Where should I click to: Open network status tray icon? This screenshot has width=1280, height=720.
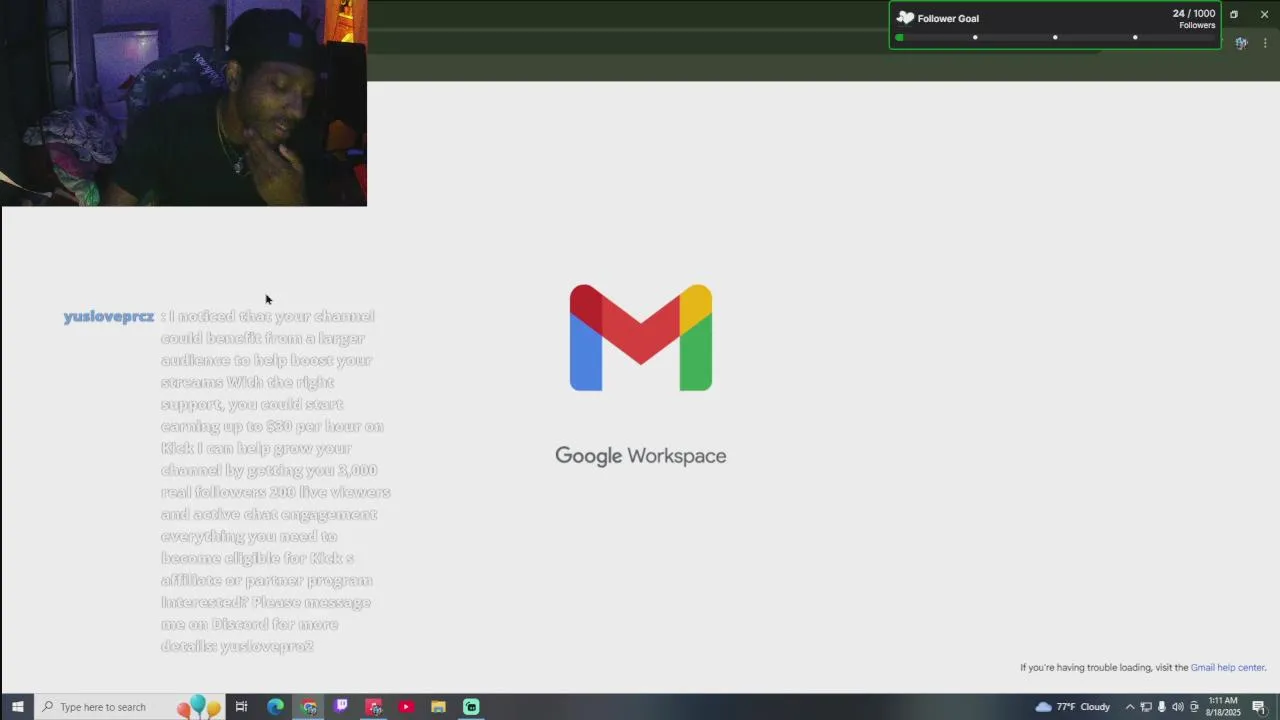coord(1146,707)
